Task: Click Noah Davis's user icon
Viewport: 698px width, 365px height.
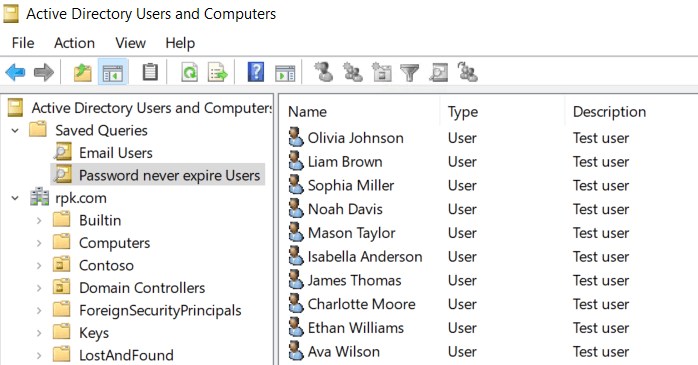Action: point(296,208)
